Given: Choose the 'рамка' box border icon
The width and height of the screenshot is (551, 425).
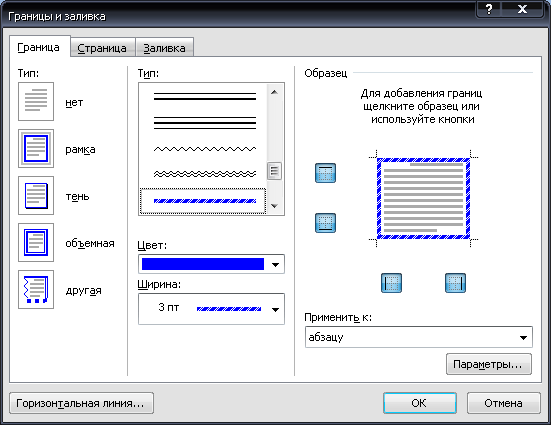Looking at the screenshot, I should click(36, 148).
